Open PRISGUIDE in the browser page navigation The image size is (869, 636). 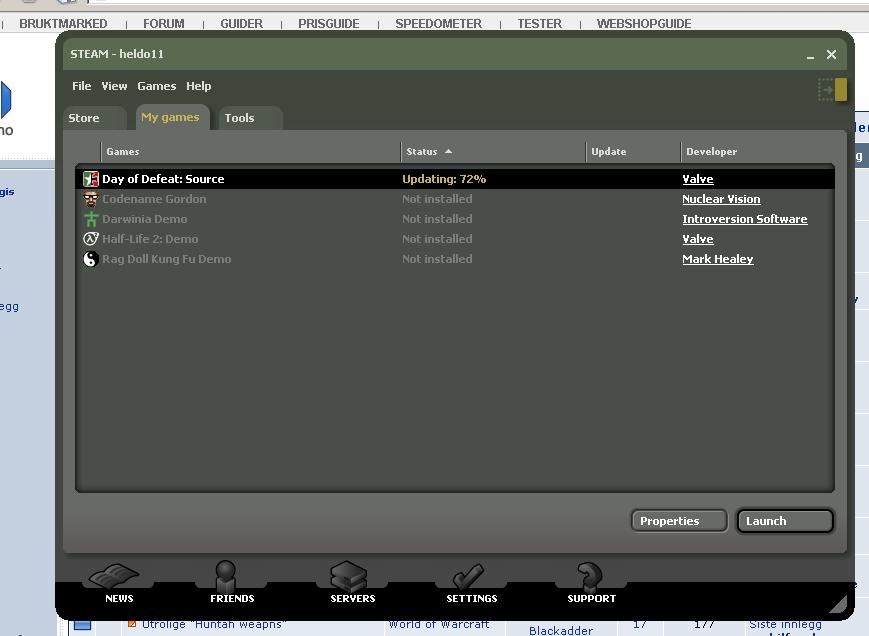[x=329, y=24]
